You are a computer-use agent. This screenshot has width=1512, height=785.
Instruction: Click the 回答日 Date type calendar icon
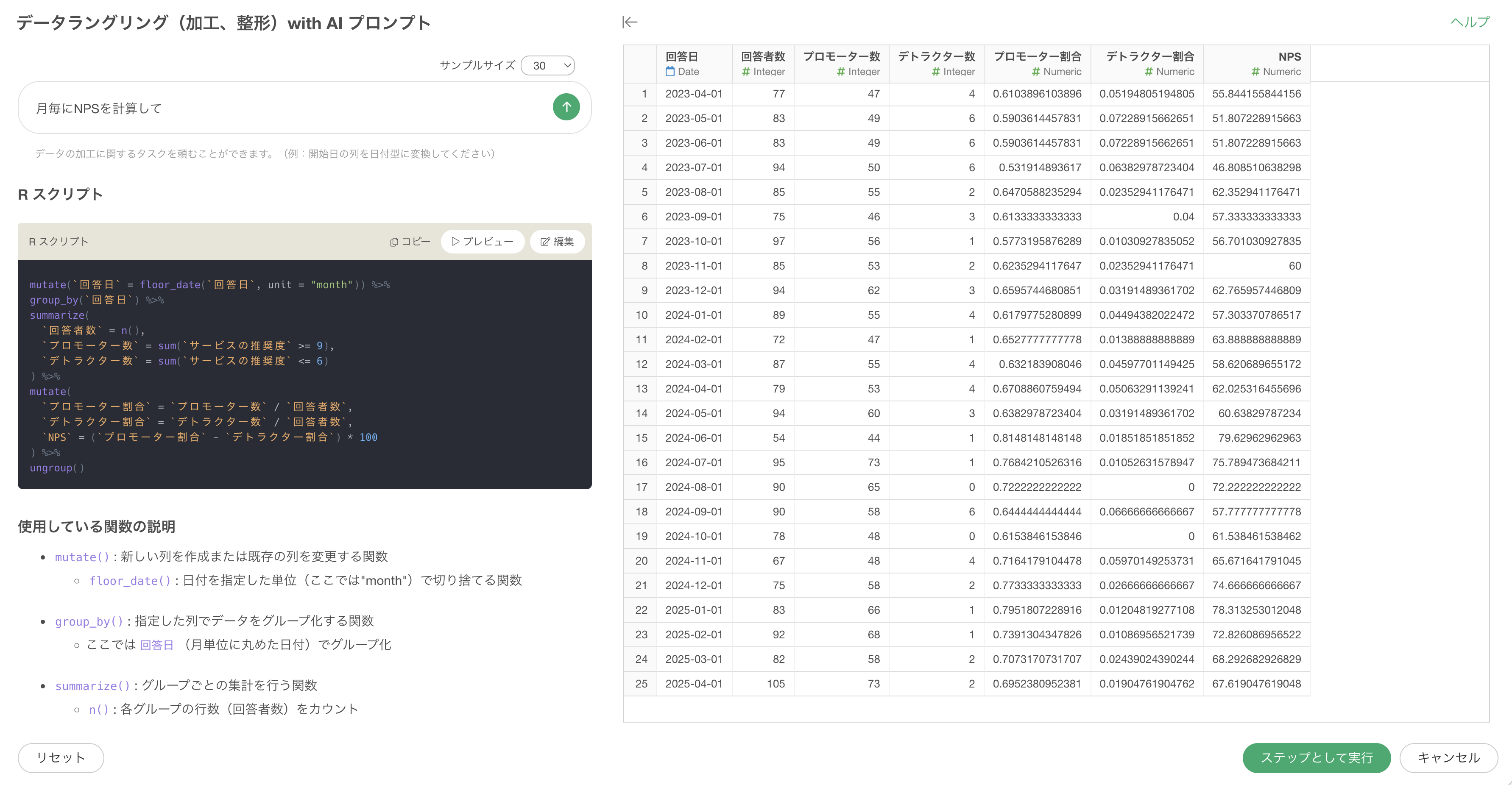670,72
